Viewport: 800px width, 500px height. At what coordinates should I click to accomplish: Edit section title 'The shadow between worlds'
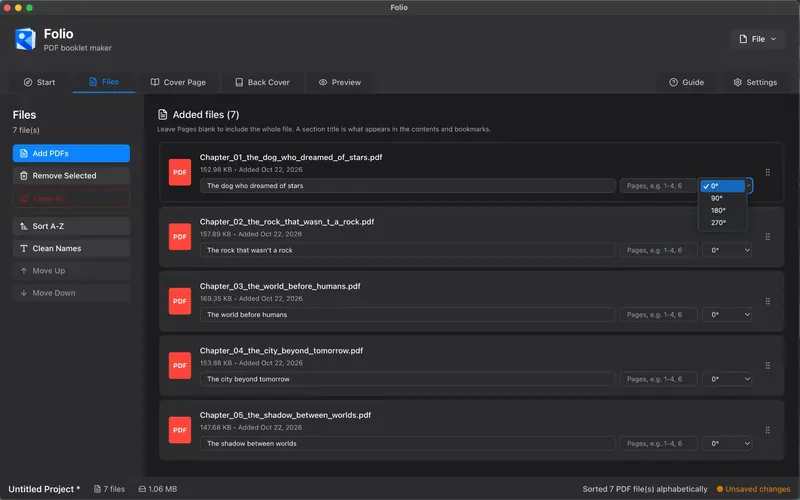[x=407, y=443]
